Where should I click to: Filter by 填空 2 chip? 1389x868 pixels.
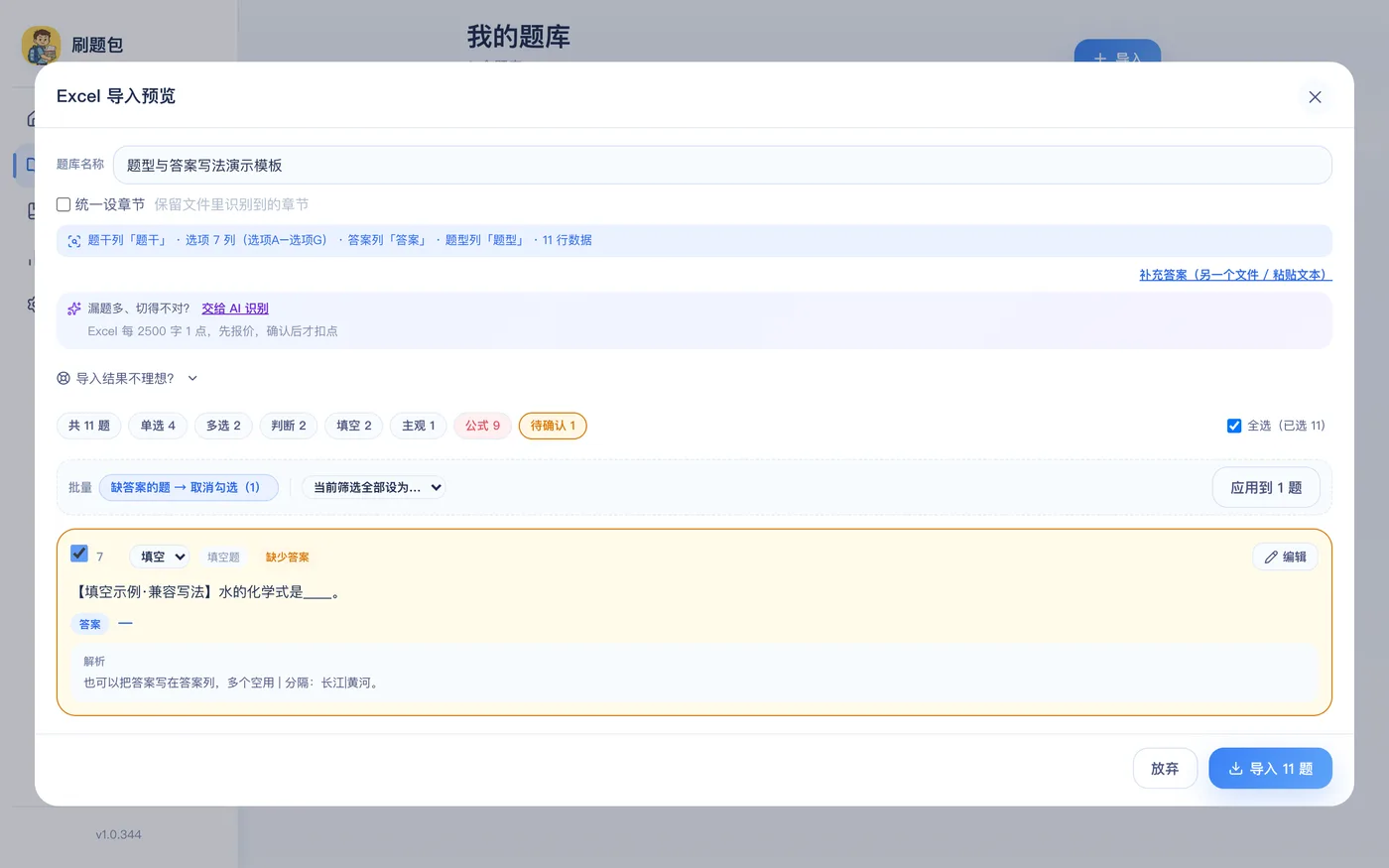coord(354,426)
